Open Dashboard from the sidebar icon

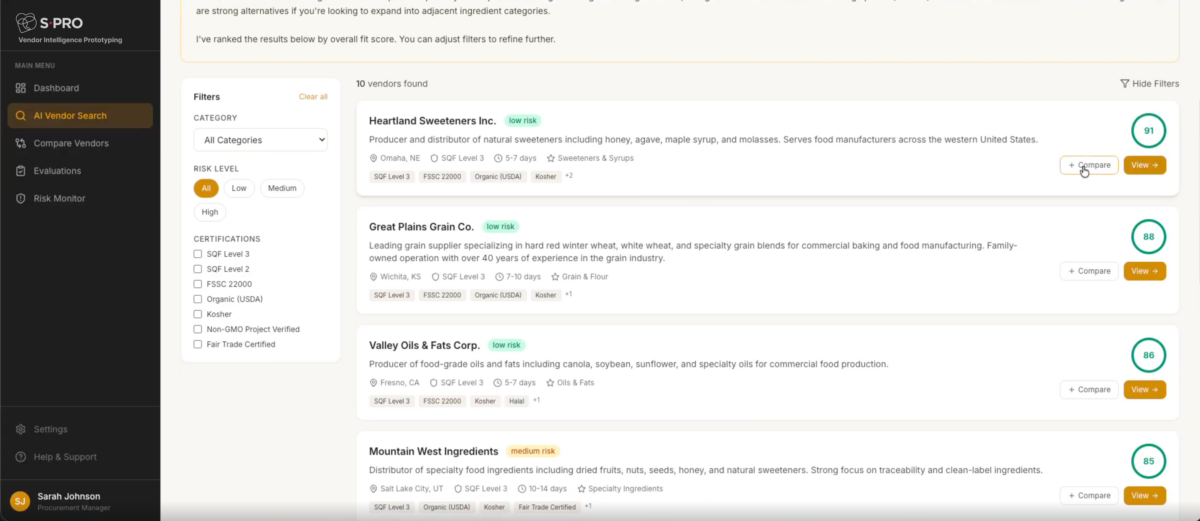(21, 88)
